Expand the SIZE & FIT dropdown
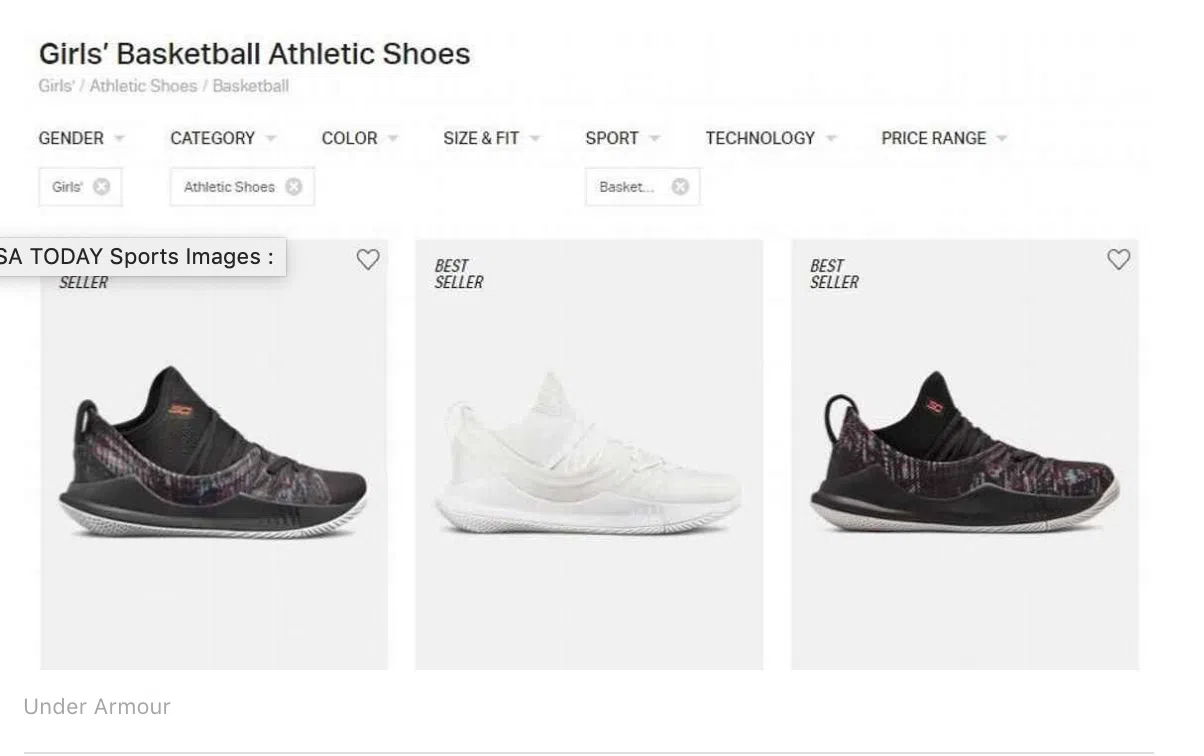Viewport: 1204px width, 756px height. point(491,138)
